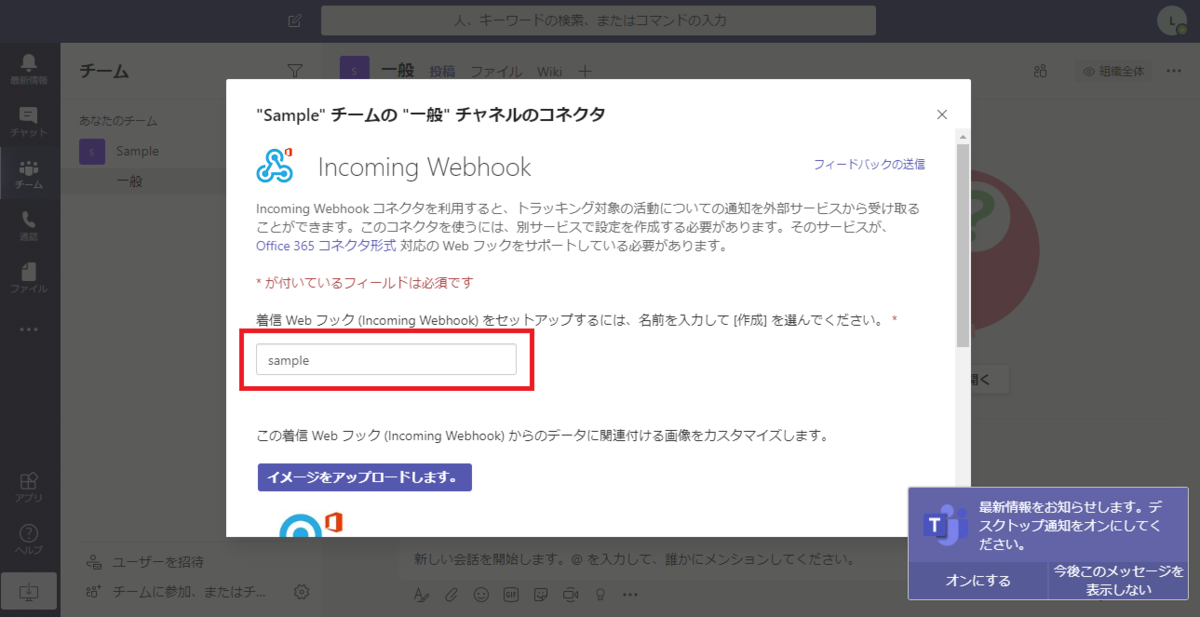The width and height of the screenshot is (1200, 617).
Task: Click the filter funnel icon in the teams list
Action: coord(294,70)
